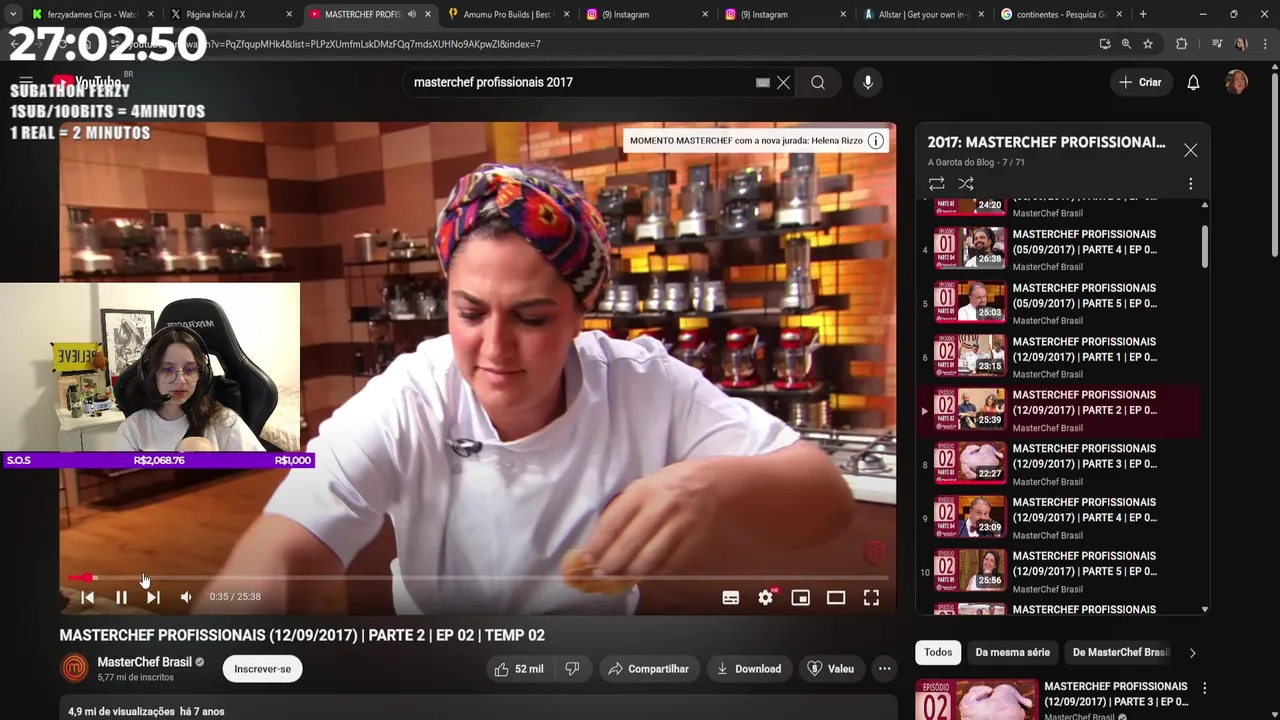Open the browser extensions puzzle icon
Screen dimensions: 1280x720
(x=1182, y=44)
